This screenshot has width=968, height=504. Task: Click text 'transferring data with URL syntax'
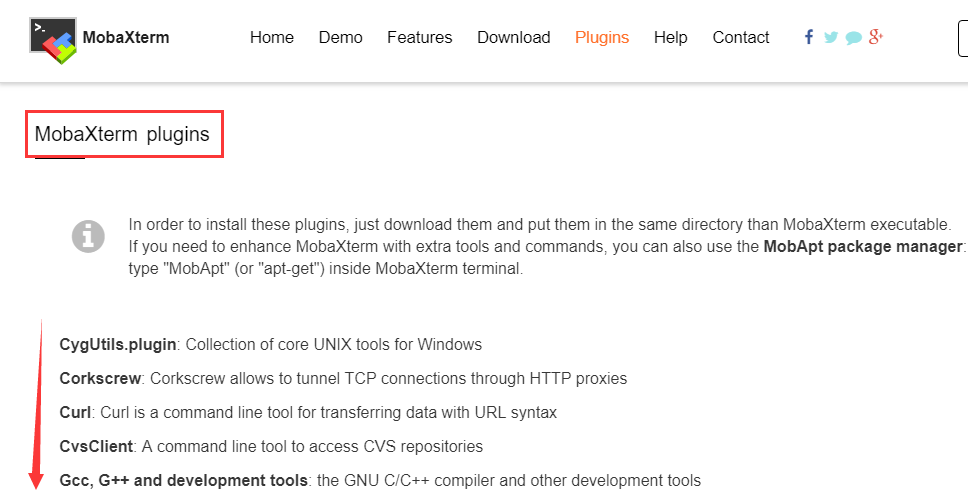[438, 413]
